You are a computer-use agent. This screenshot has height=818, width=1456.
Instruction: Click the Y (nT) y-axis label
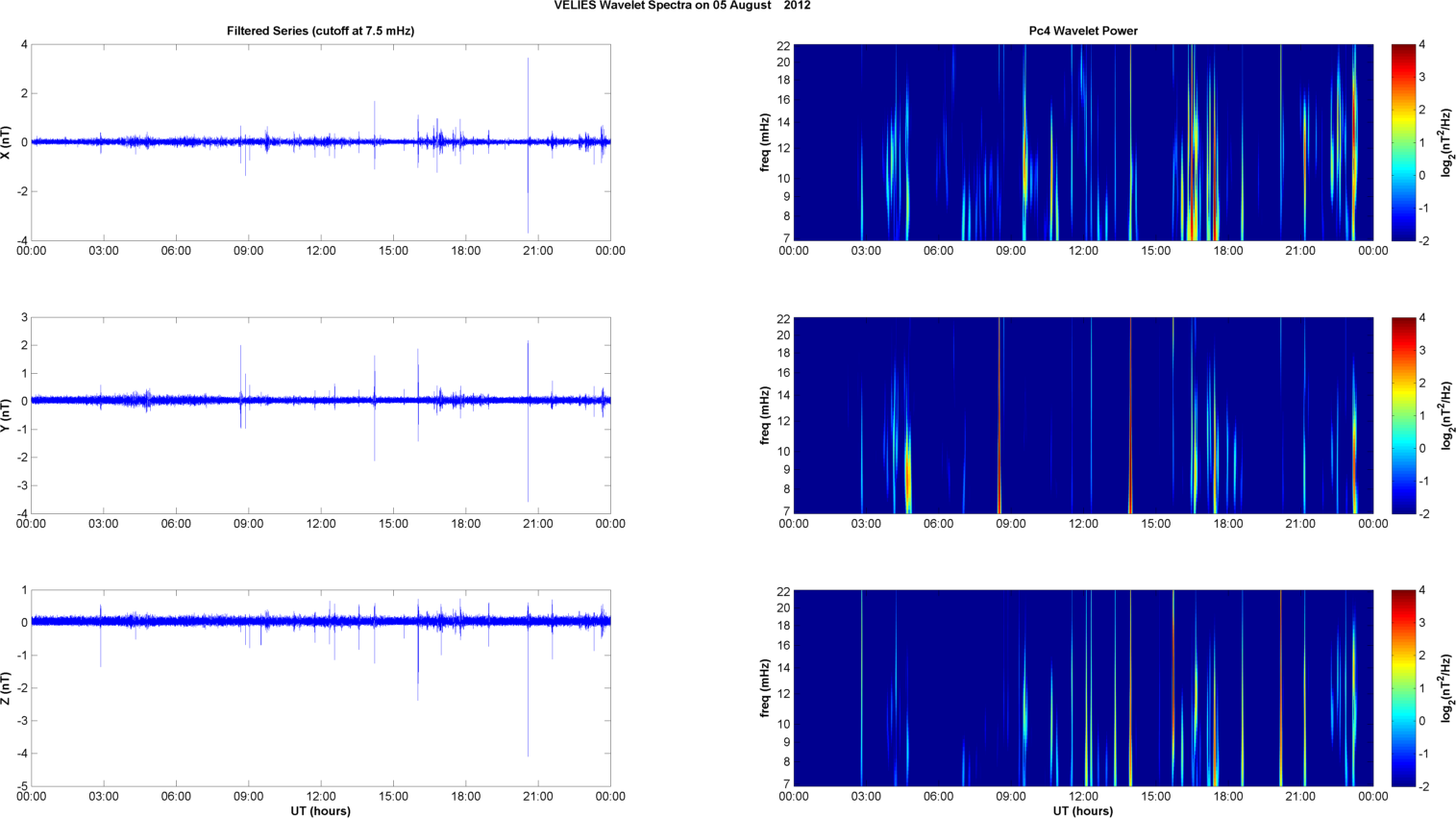coord(8,415)
